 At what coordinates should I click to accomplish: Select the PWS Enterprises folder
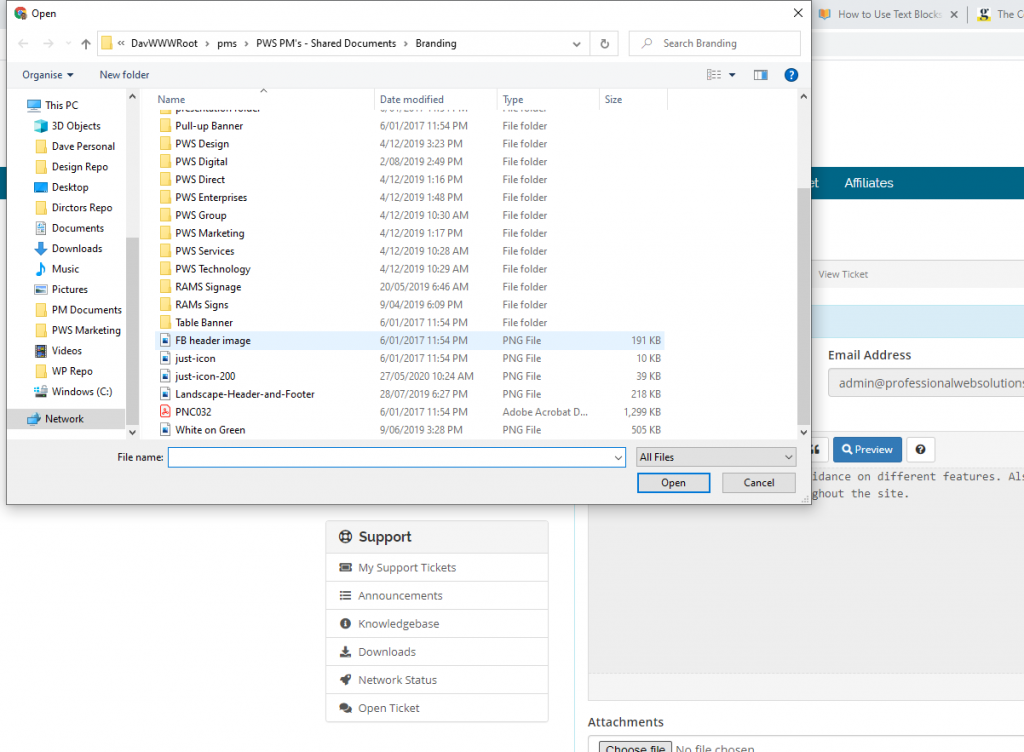(211, 198)
